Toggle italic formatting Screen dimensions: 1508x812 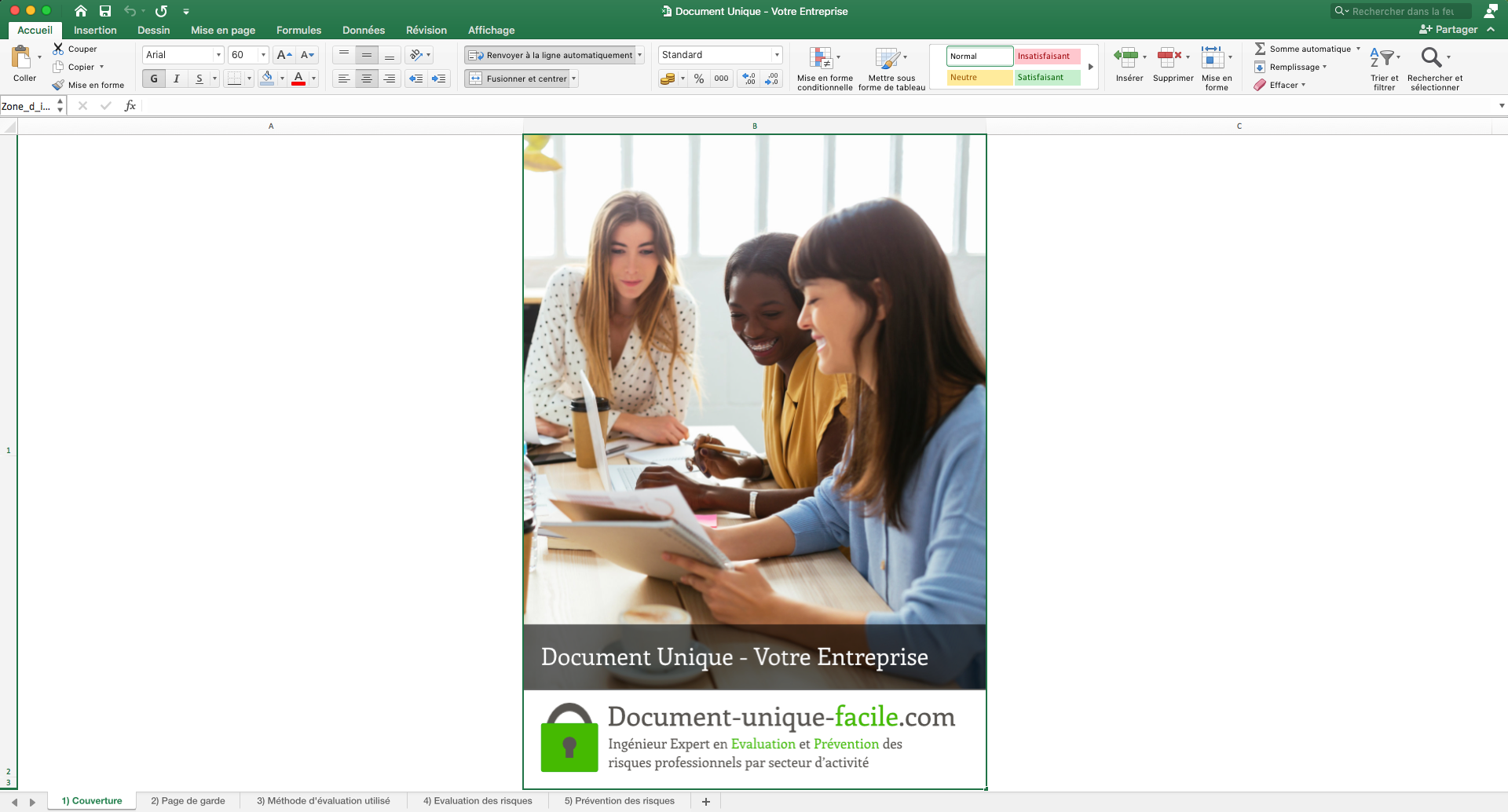(176, 78)
